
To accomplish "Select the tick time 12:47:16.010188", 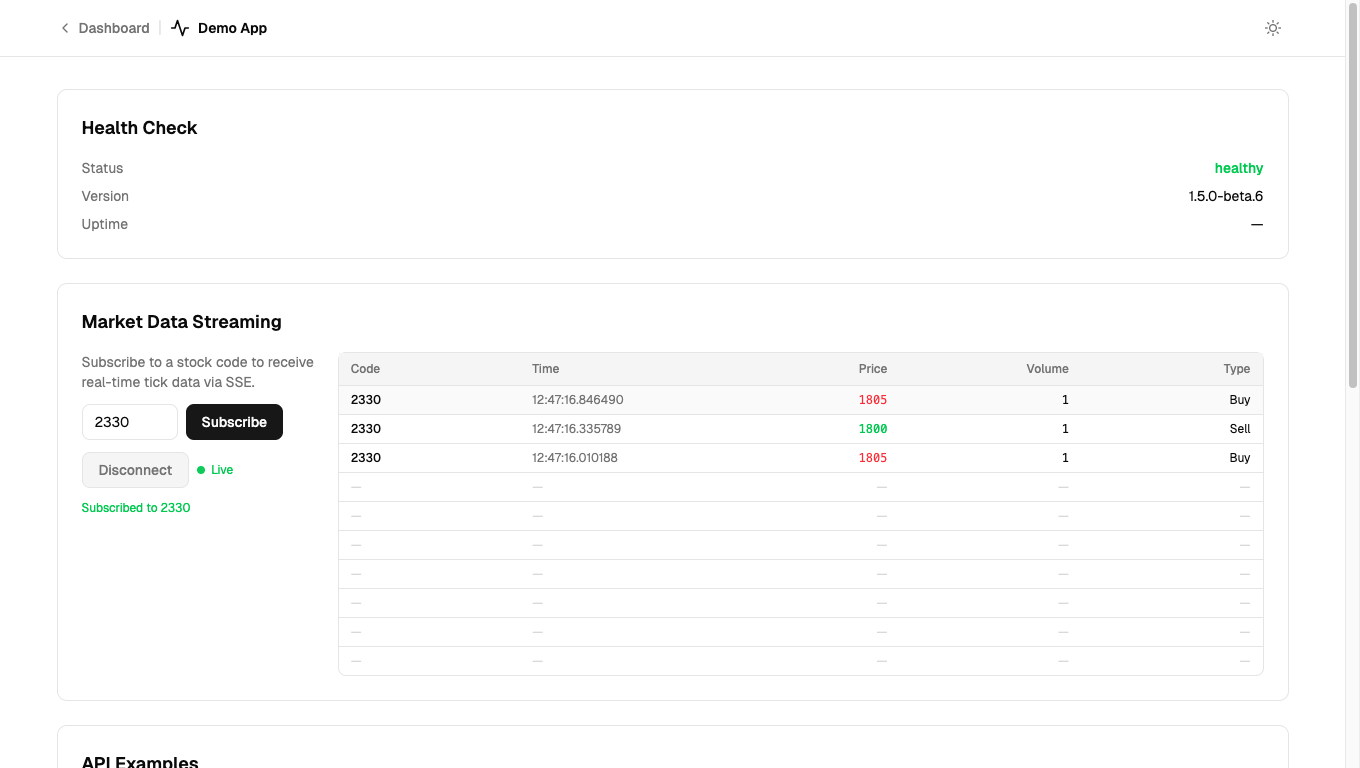I will pos(575,458).
